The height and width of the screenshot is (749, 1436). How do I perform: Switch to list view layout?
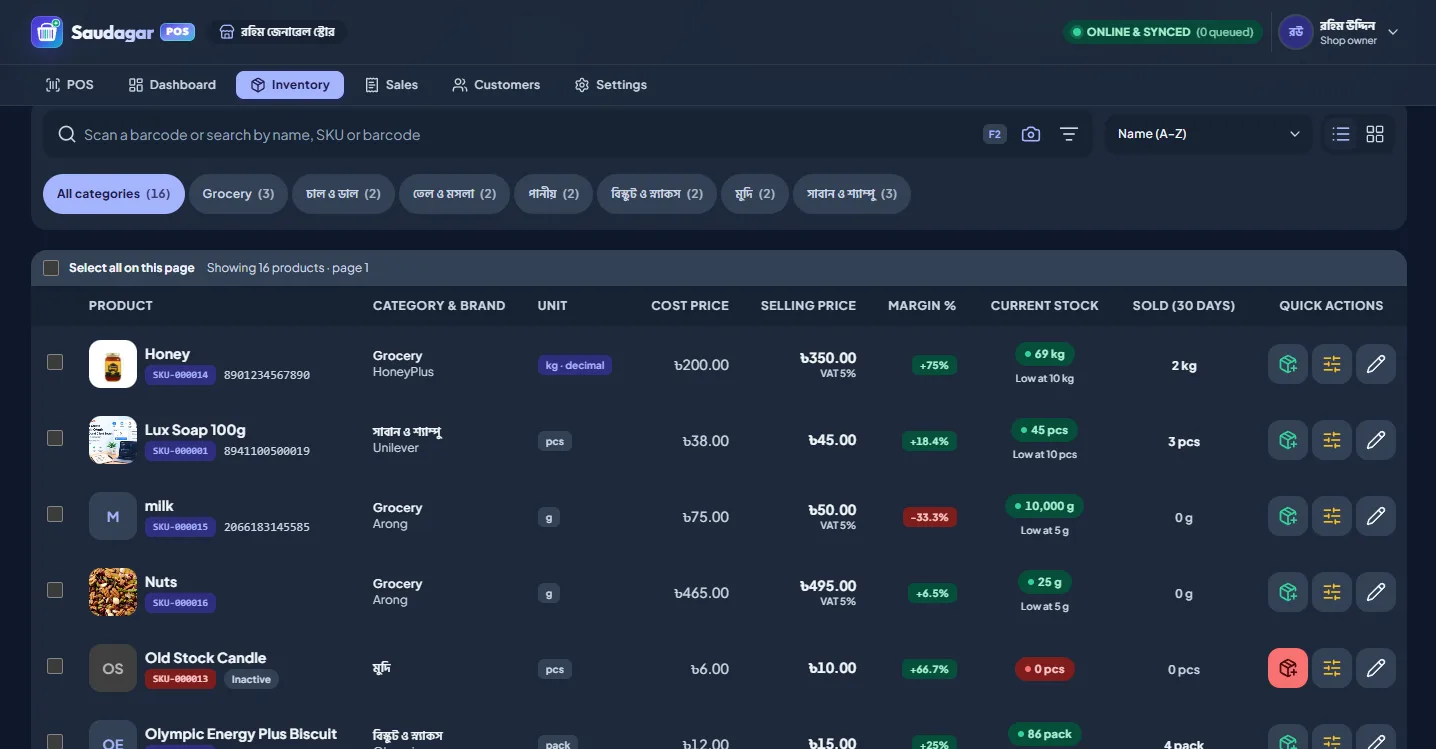1341,134
